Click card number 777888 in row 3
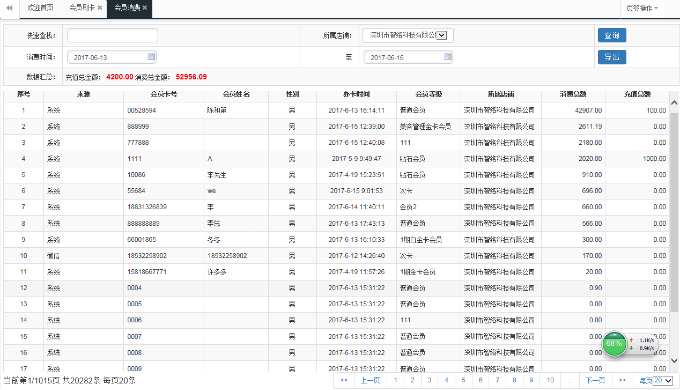680x390 pixels. (138, 143)
